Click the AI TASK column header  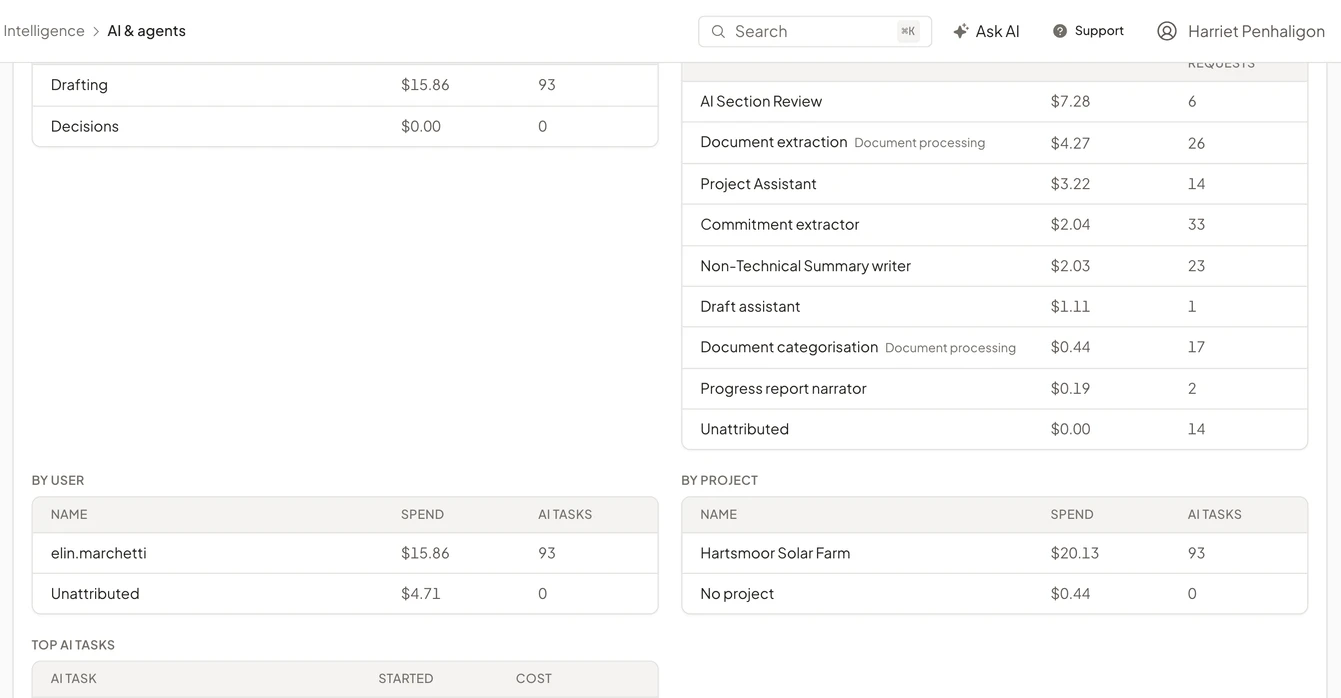click(x=74, y=679)
